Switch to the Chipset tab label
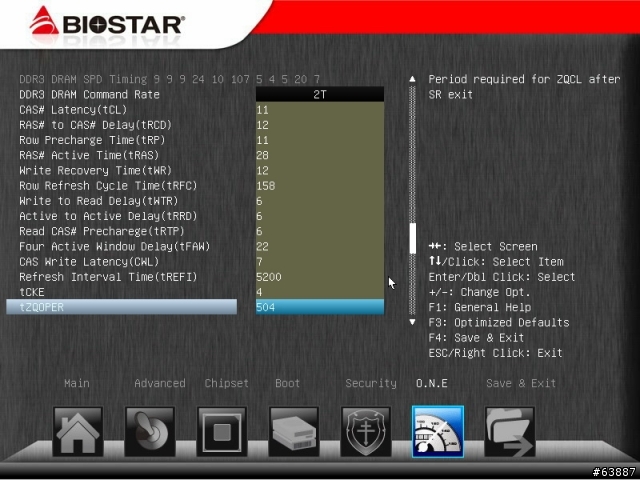This screenshot has height=480, width=640. tap(227, 383)
